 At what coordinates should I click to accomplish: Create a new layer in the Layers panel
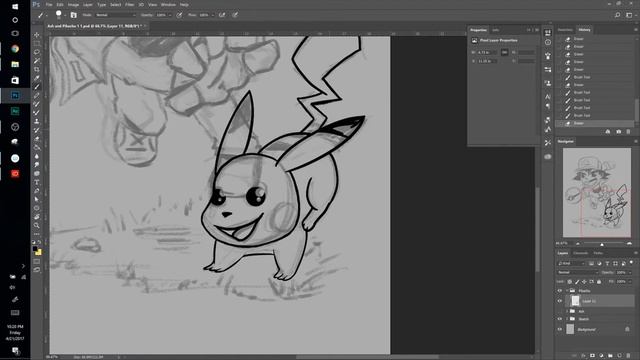(x=619, y=356)
